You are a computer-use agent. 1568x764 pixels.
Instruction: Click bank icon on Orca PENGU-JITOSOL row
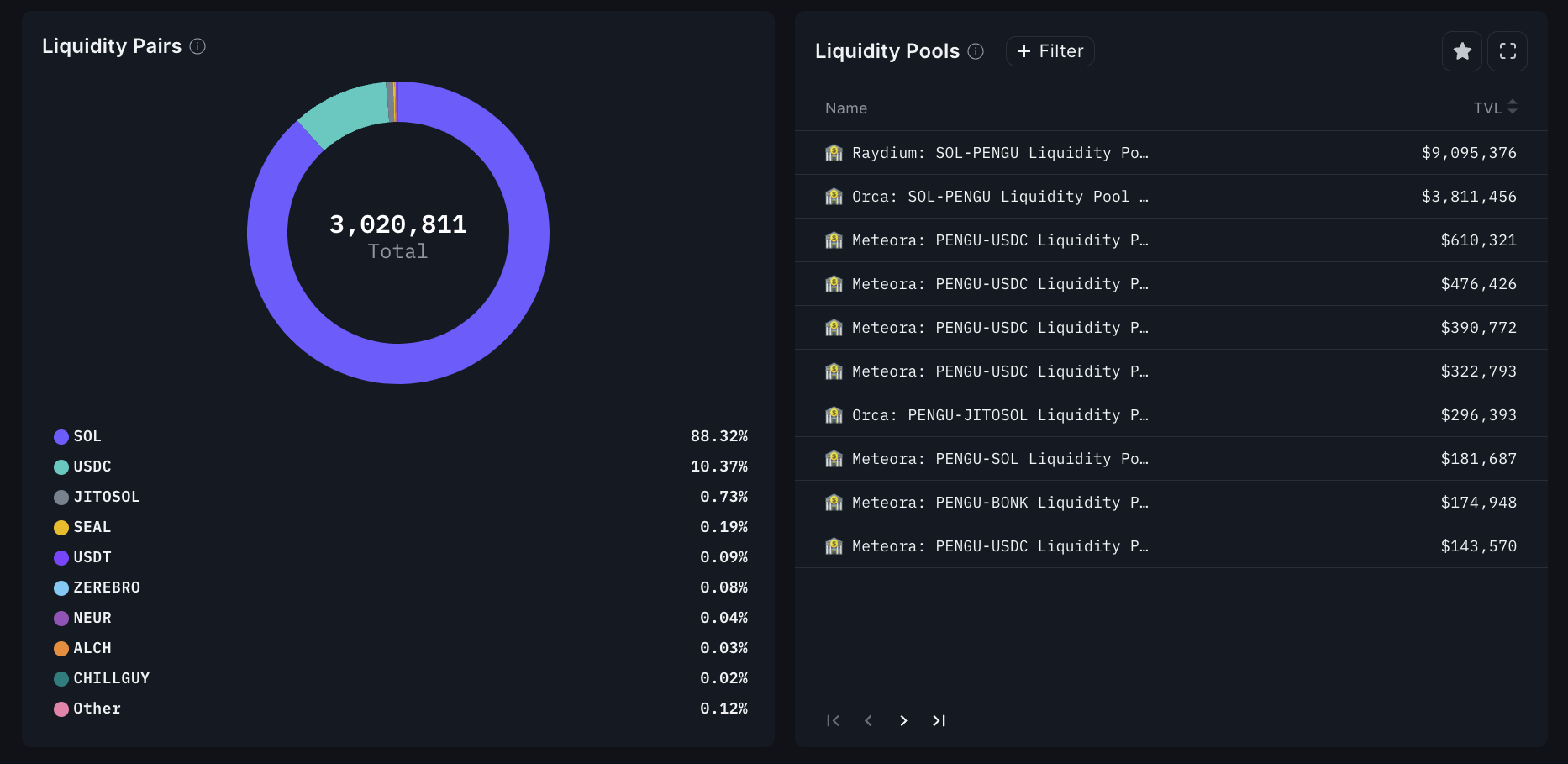[x=834, y=415]
